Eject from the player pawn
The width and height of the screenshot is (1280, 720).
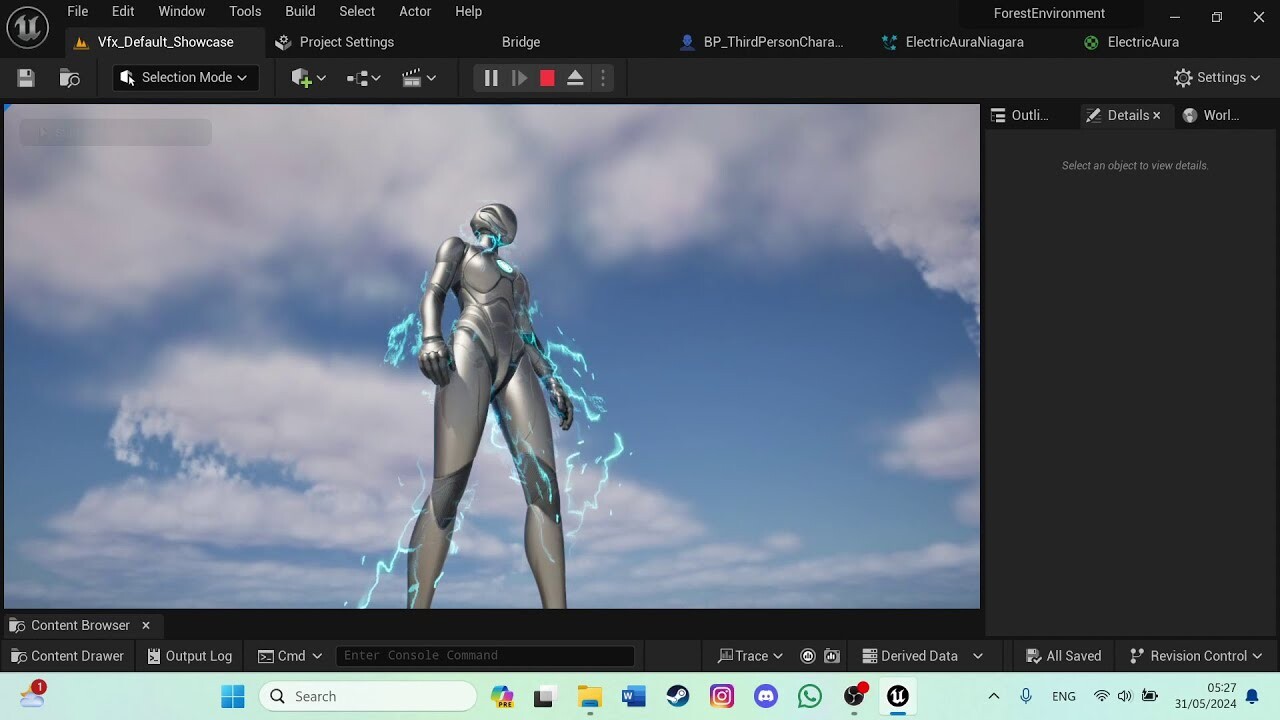tap(575, 77)
